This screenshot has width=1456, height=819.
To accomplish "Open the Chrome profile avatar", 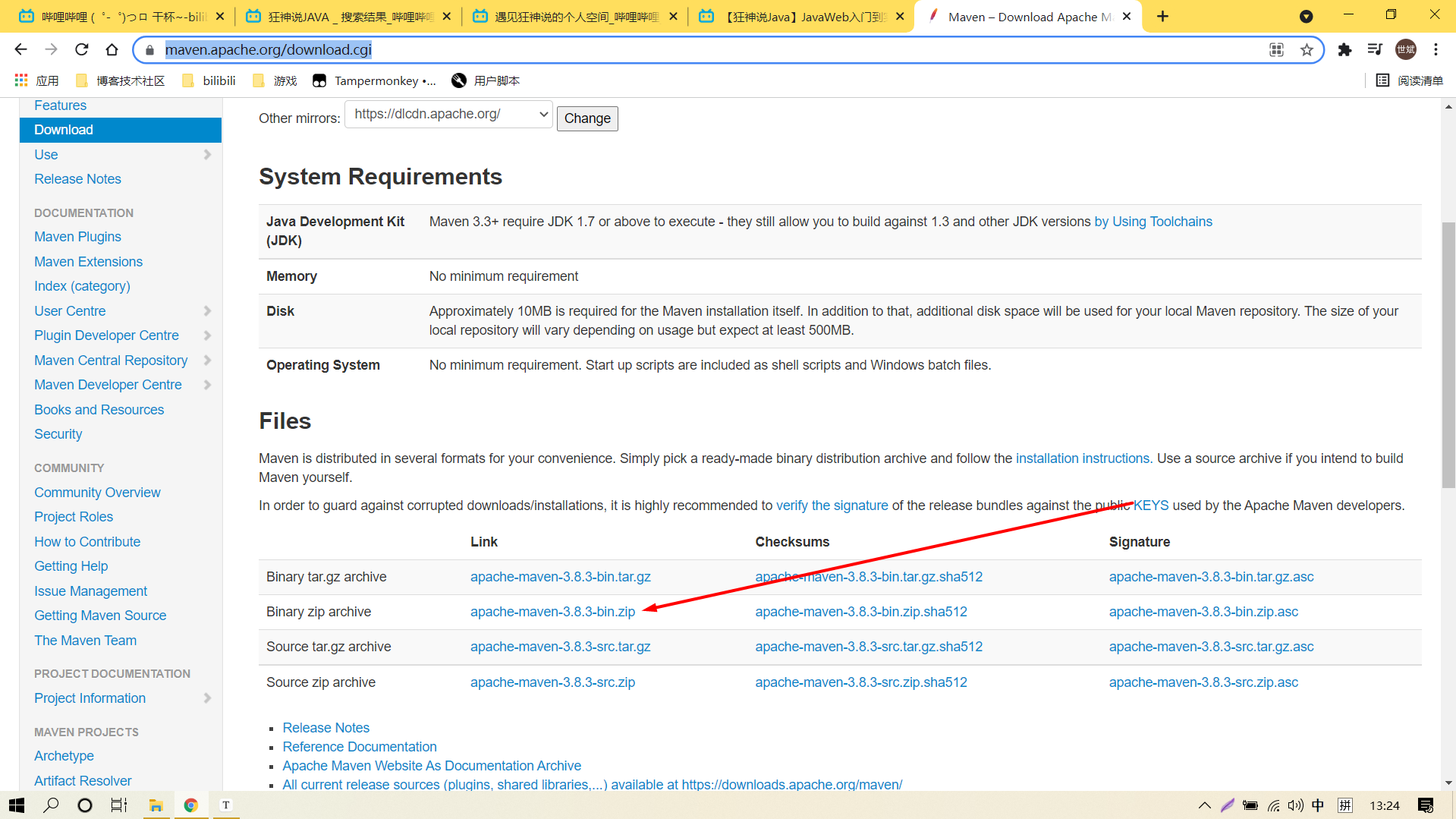I will pos(1406,49).
